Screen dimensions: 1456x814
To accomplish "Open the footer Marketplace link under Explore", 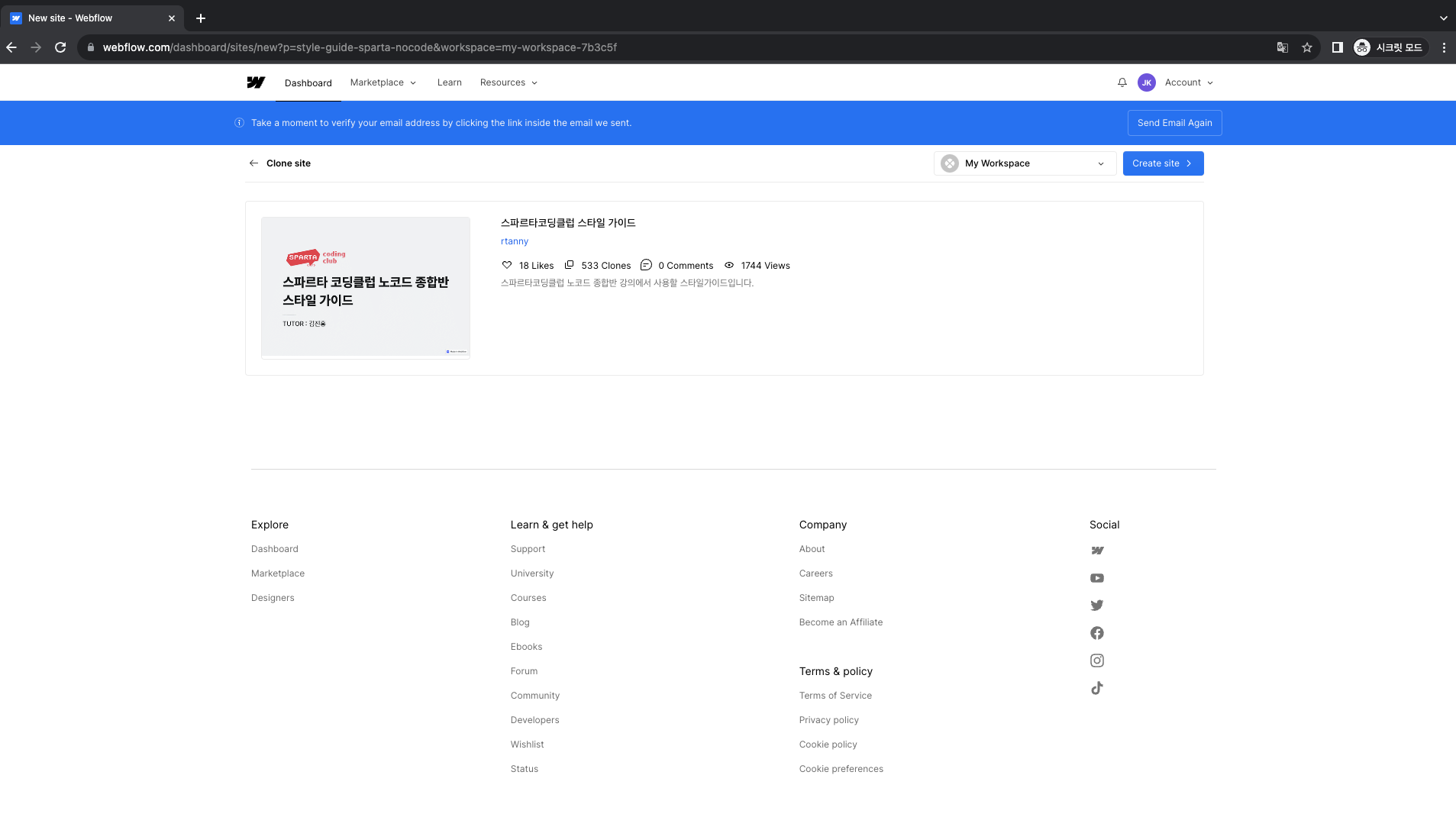I will tap(278, 573).
